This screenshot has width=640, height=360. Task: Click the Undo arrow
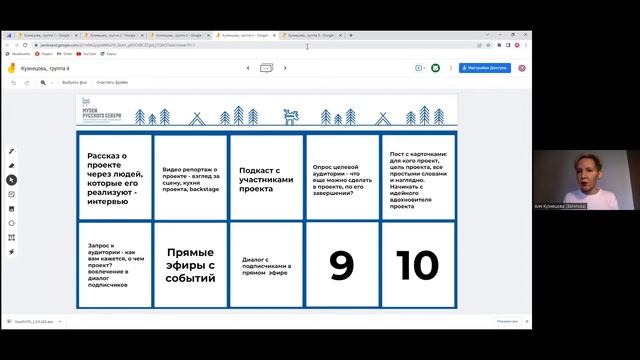[14, 82]
